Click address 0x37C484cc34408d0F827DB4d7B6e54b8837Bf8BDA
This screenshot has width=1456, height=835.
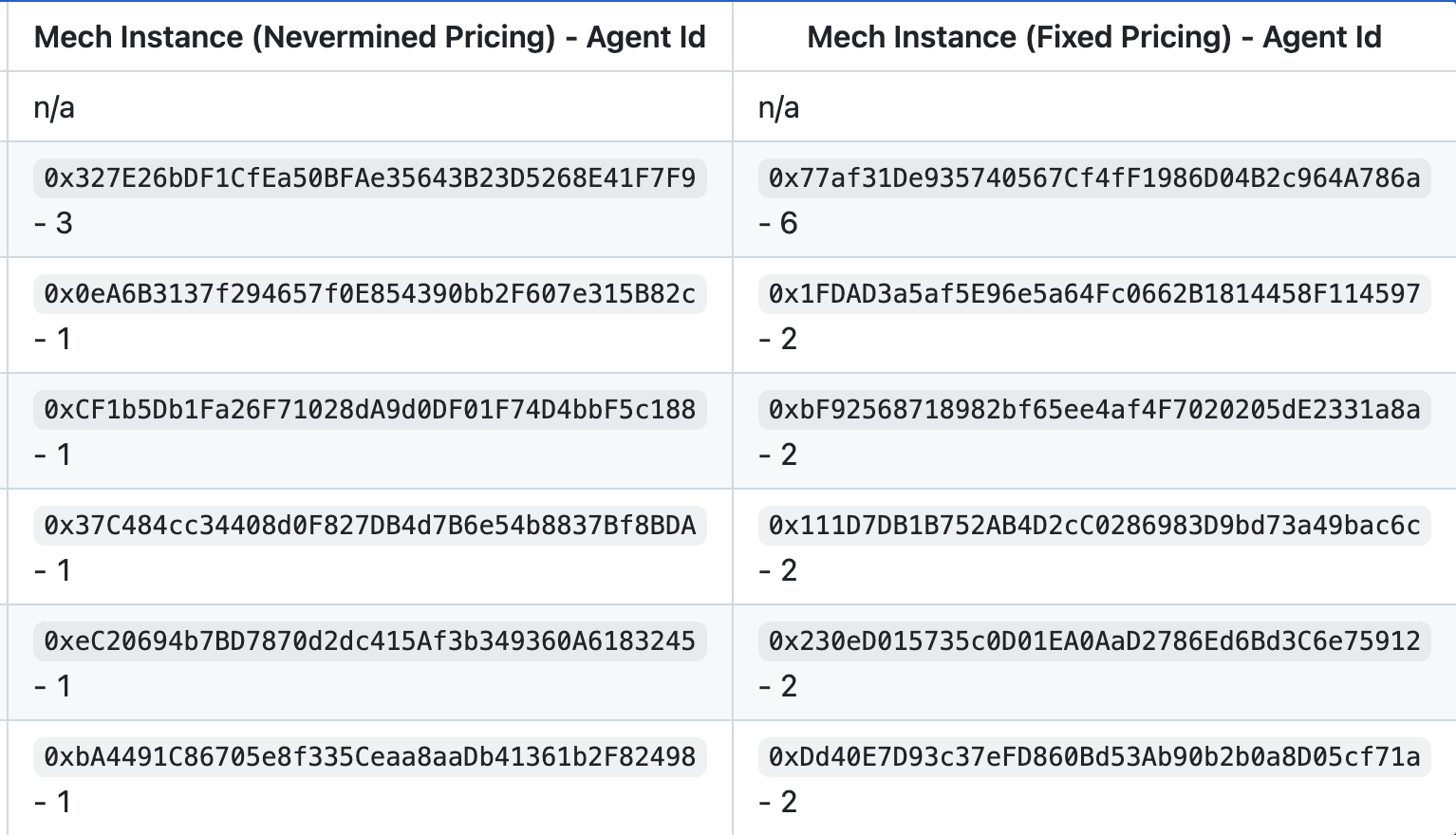tap(370, 526)
